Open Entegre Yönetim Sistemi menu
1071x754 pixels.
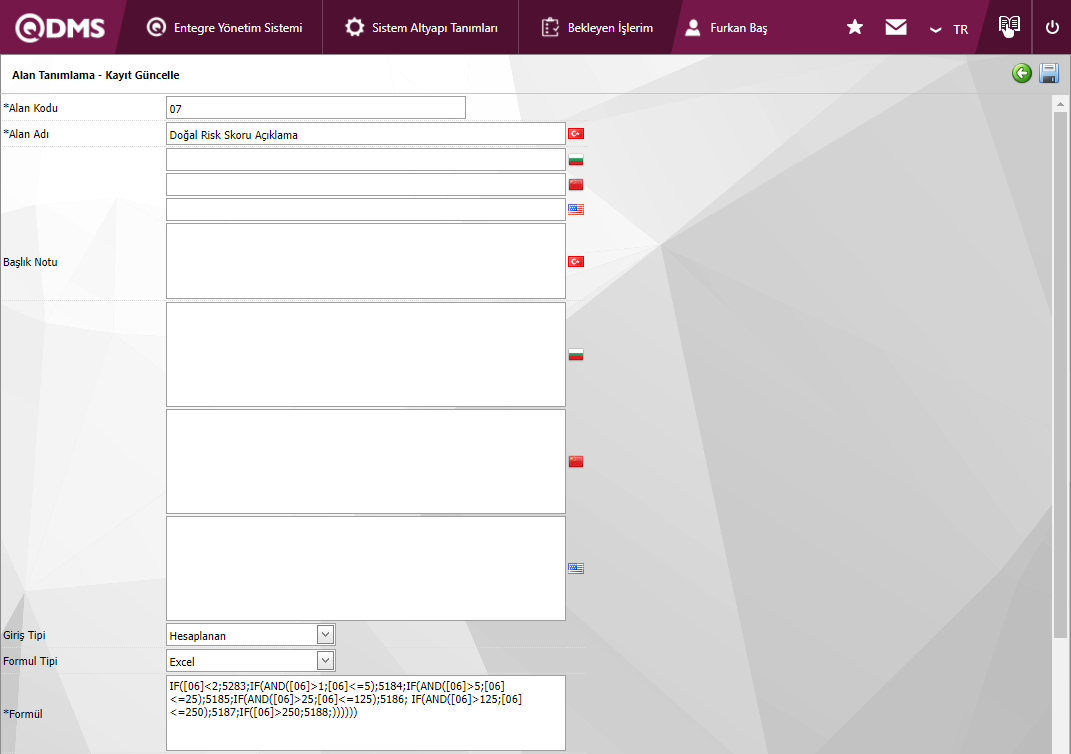coord(224,28)
